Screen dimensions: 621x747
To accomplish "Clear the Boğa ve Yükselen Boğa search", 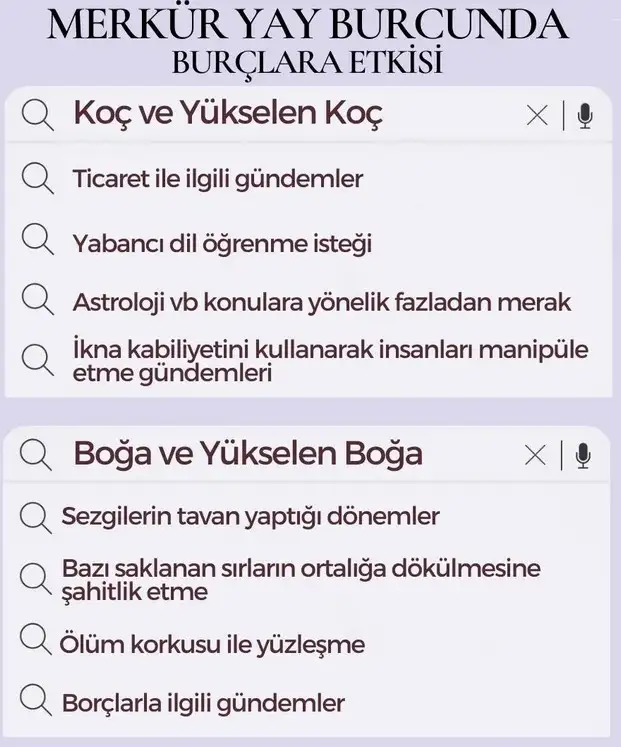I will coord(535,455).
